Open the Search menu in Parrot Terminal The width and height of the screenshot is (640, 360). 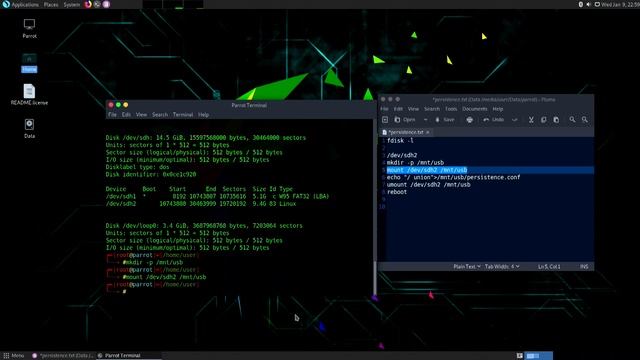pos(160,115)
